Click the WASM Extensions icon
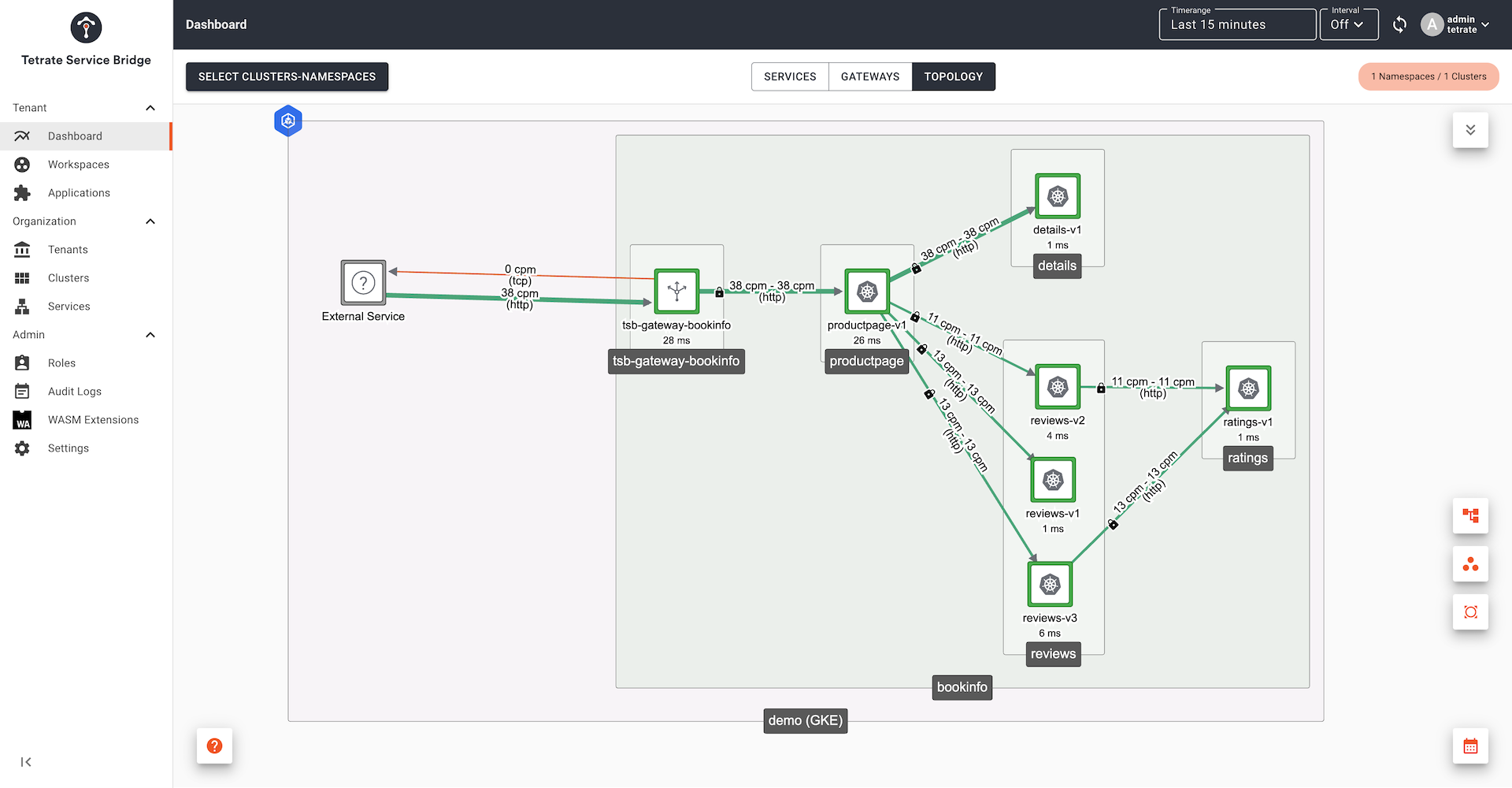The image size is (1512, 788). pyautogui.click(x=22, y=420)
